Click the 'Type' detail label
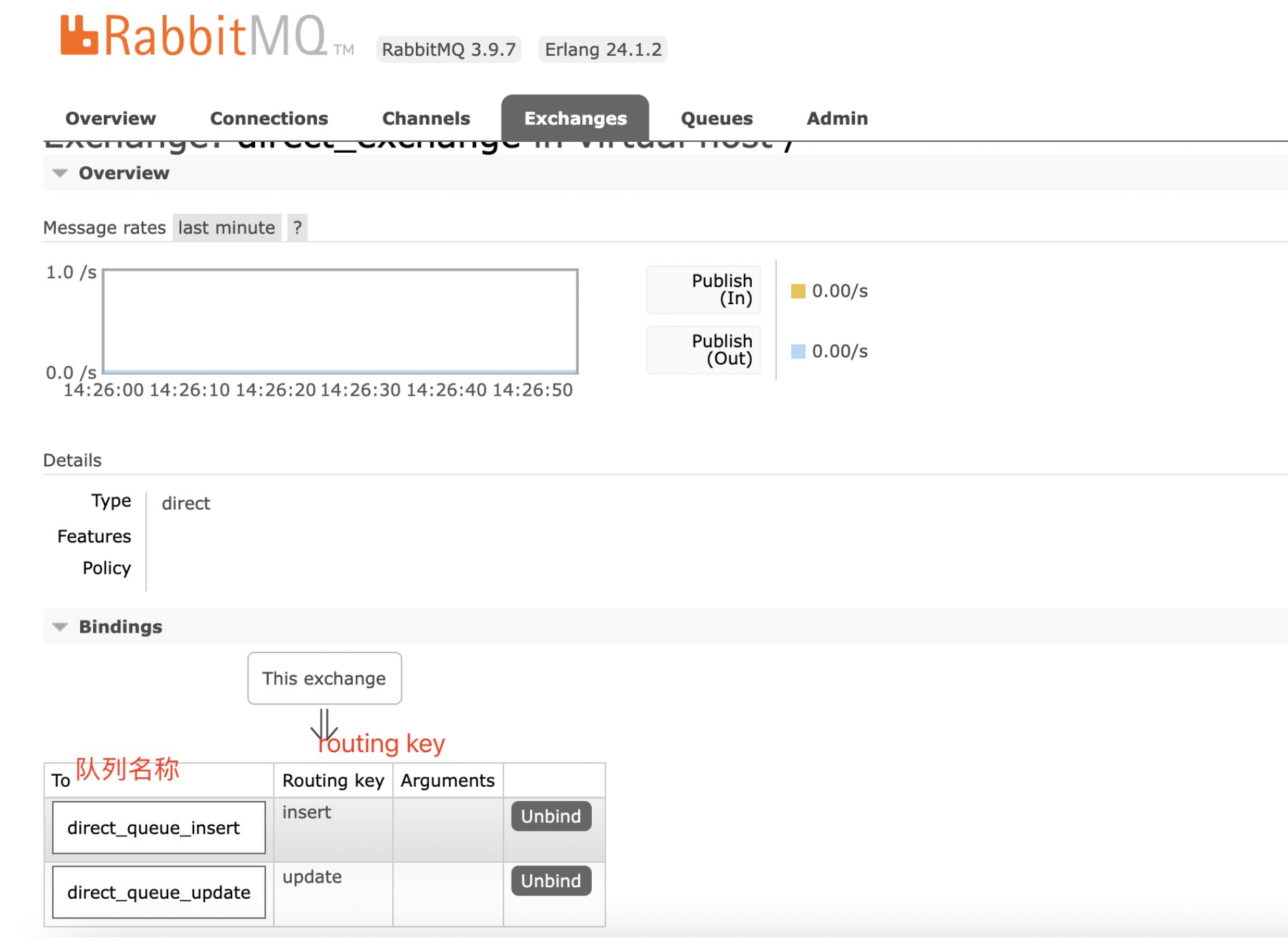This screenshot has width=1288, height=949. pos(111,501)
